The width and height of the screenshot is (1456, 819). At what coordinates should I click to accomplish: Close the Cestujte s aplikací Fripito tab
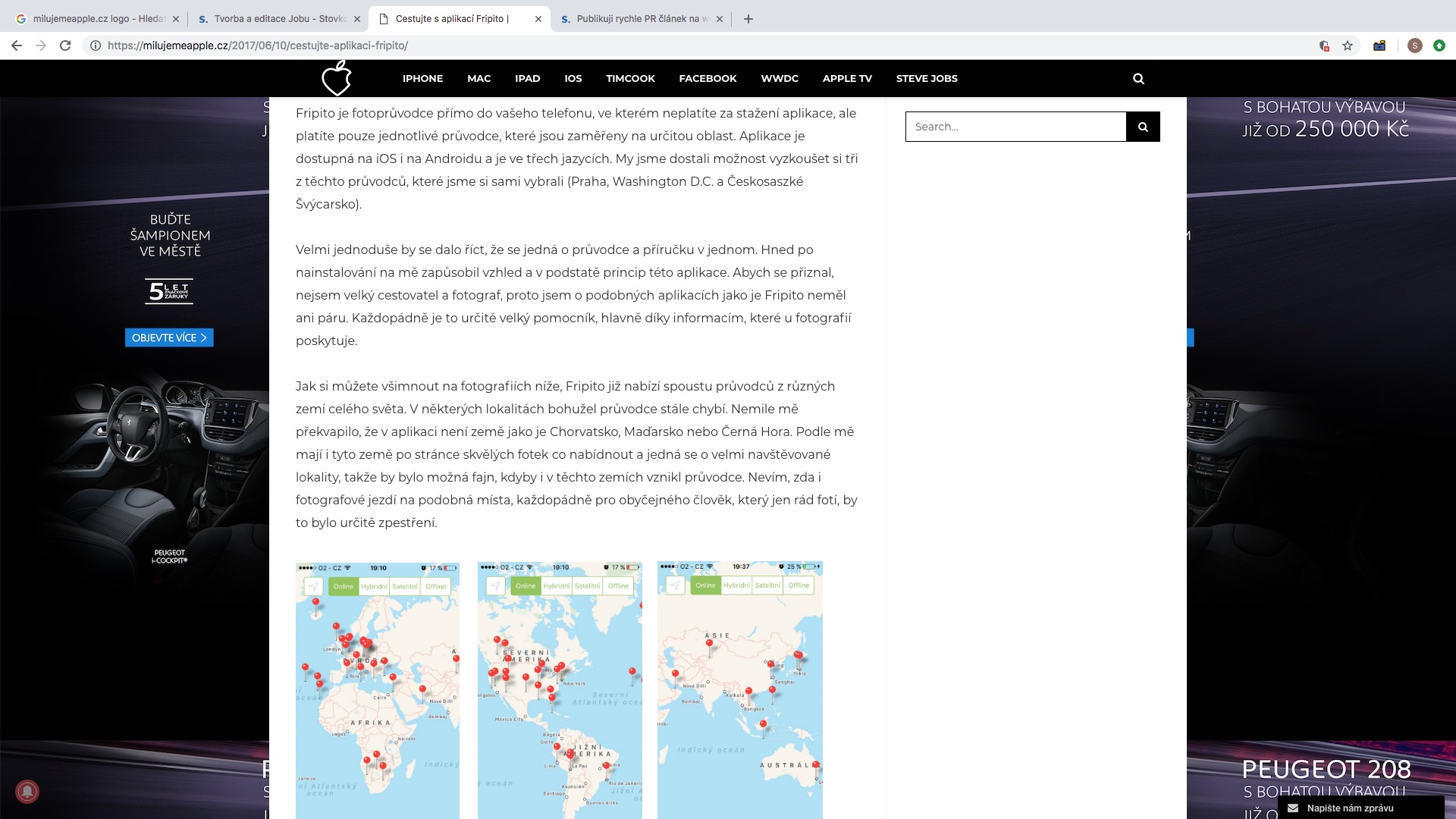(x=538, y=19)
